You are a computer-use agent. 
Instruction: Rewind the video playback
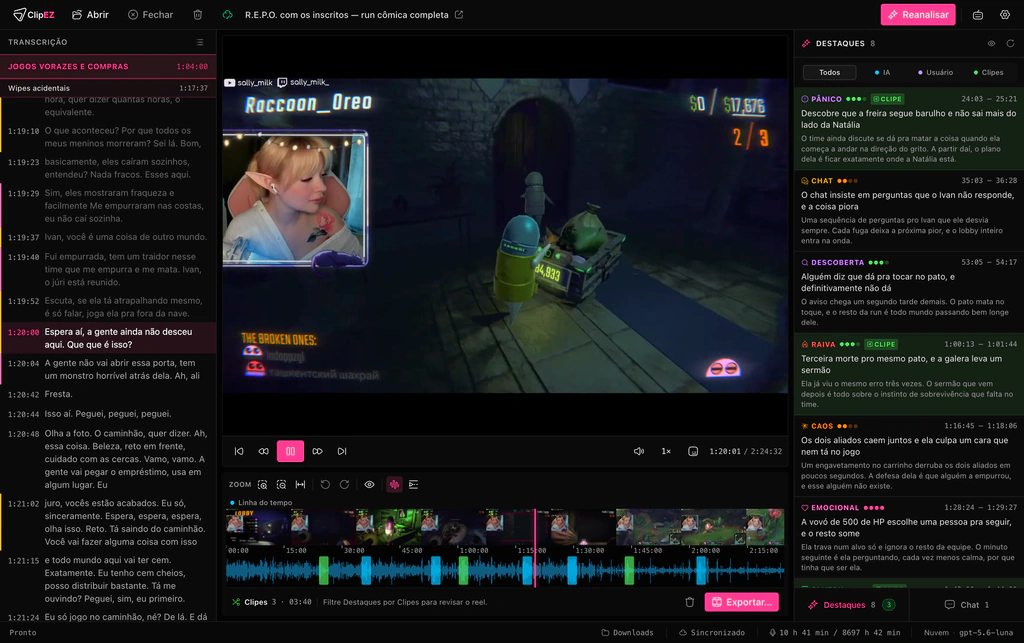263,451
